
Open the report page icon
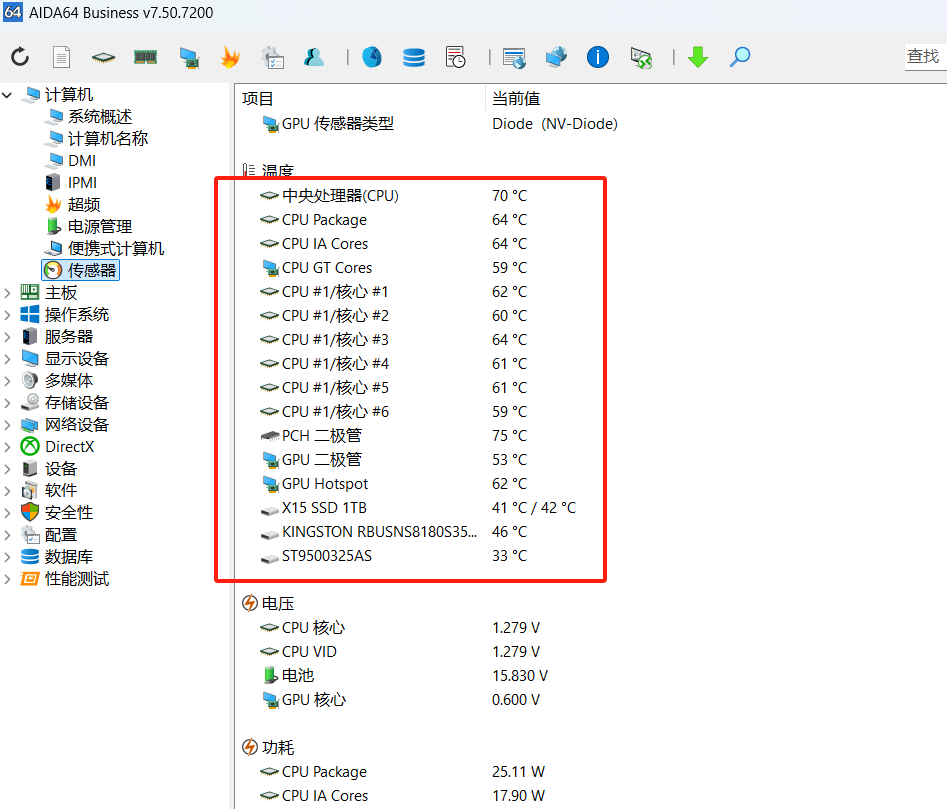tap(61, 57)
